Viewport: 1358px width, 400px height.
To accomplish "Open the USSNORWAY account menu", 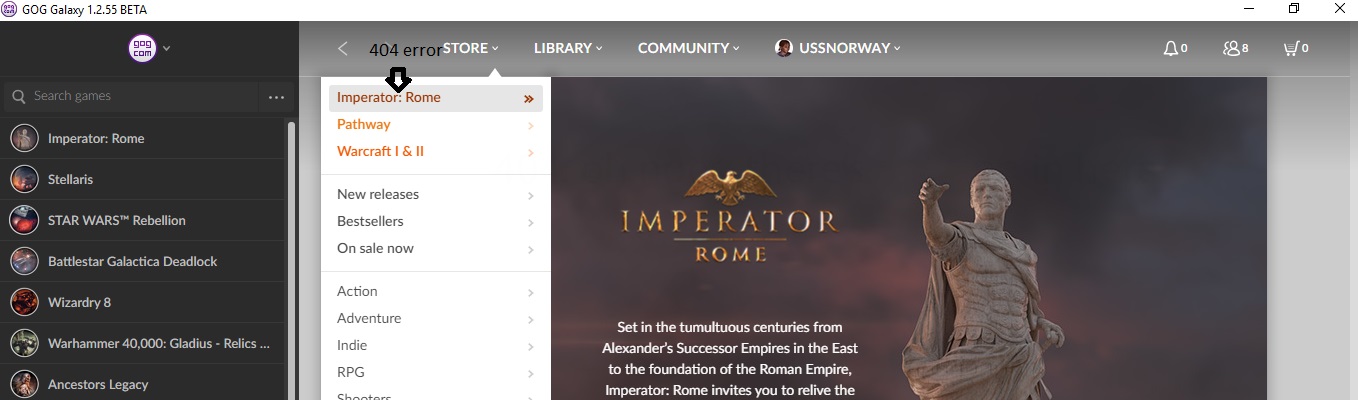I will pos(850,48).
